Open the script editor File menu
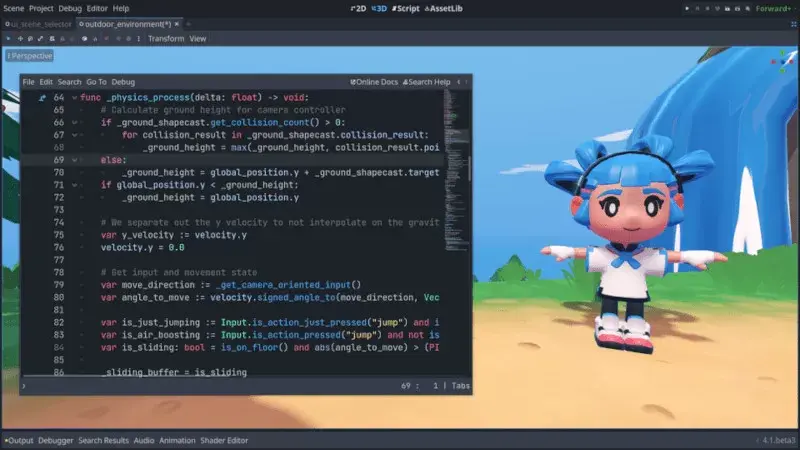800x450 pixels. [29, 82]
